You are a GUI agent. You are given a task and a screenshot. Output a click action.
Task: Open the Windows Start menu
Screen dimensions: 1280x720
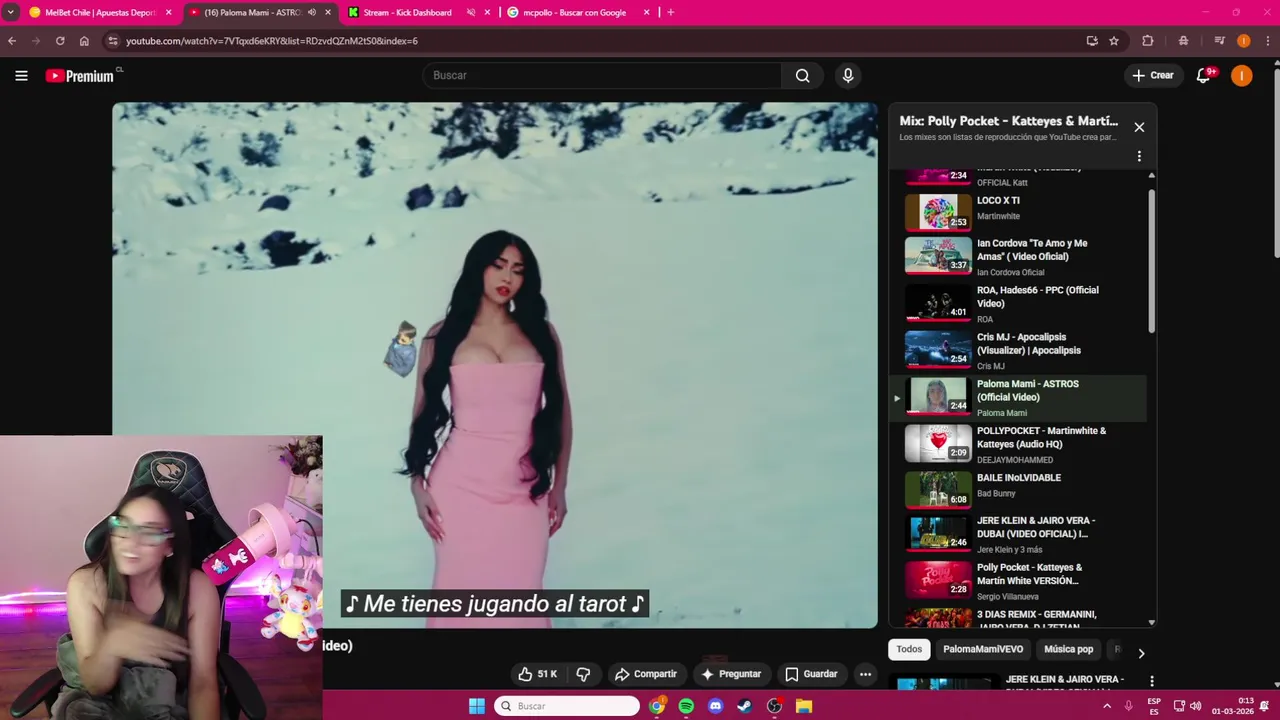(477, 706)
